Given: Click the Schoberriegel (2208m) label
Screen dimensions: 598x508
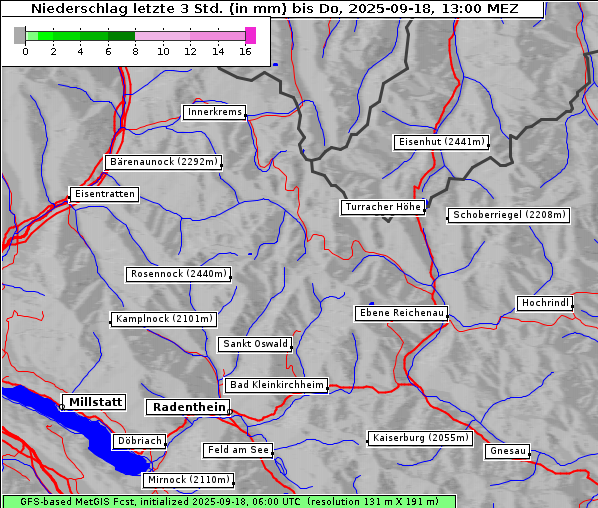Looking at the screenshot, I should tap(508, 215).
